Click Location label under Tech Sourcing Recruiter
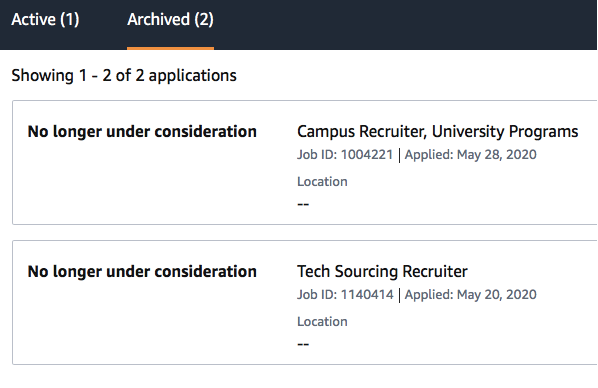This screenshot has height=388, width=598. click(x=322, y=321)
